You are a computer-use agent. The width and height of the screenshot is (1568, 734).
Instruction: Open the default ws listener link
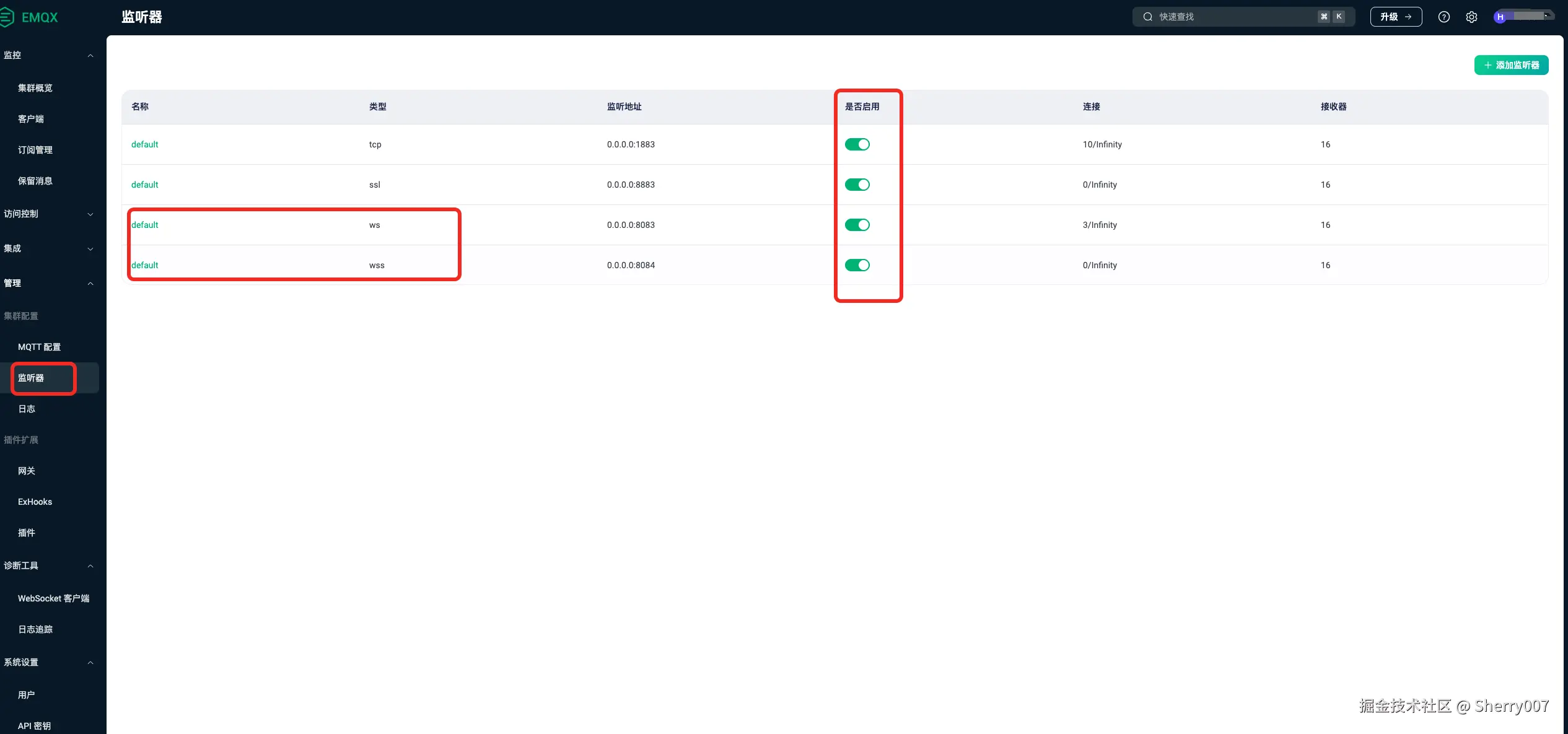point(145,225)
